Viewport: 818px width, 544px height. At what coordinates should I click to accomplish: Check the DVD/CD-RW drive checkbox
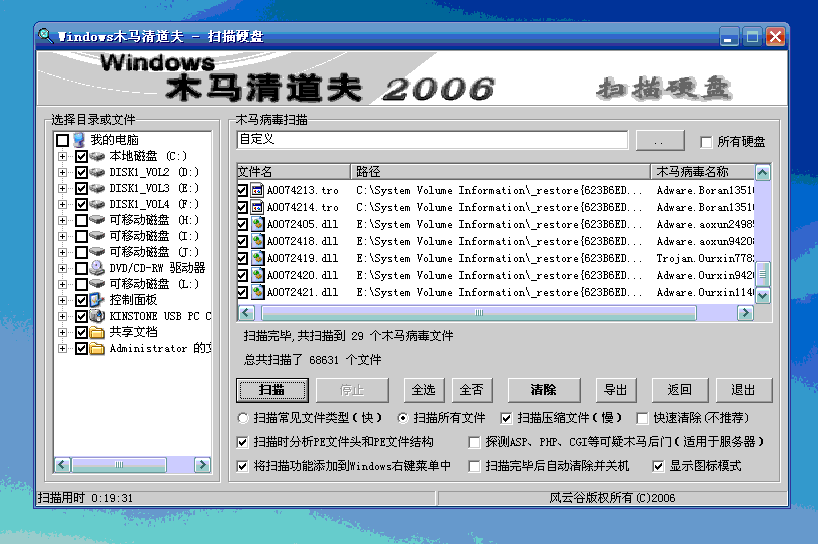[x=81, y=268]
